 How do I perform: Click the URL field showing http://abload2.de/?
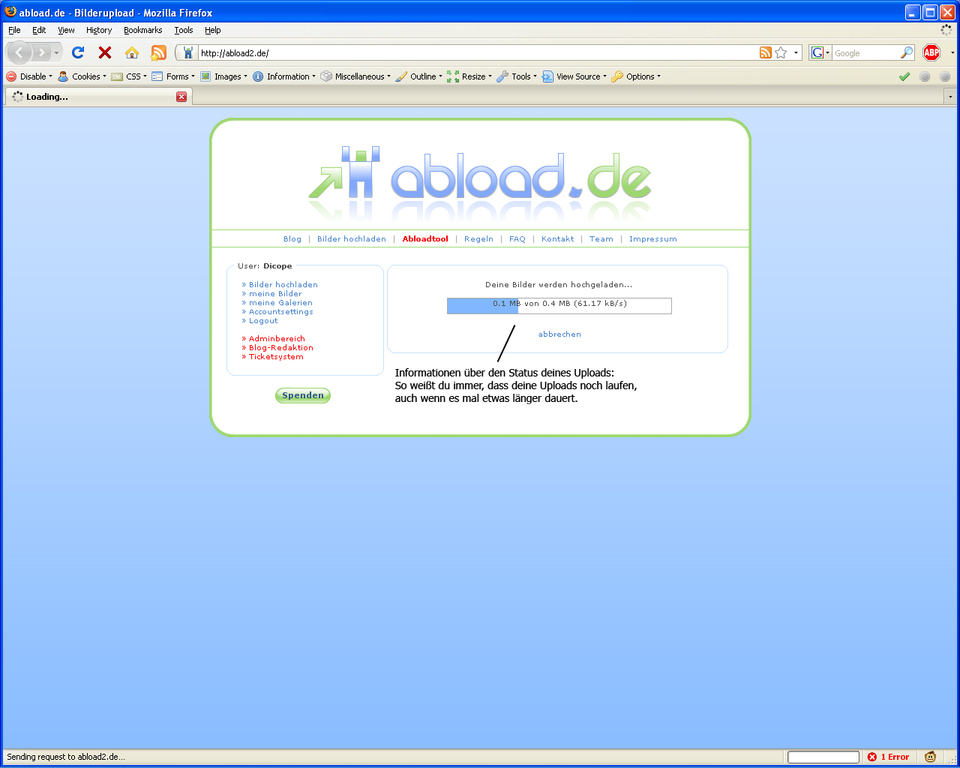coord(478,53)
